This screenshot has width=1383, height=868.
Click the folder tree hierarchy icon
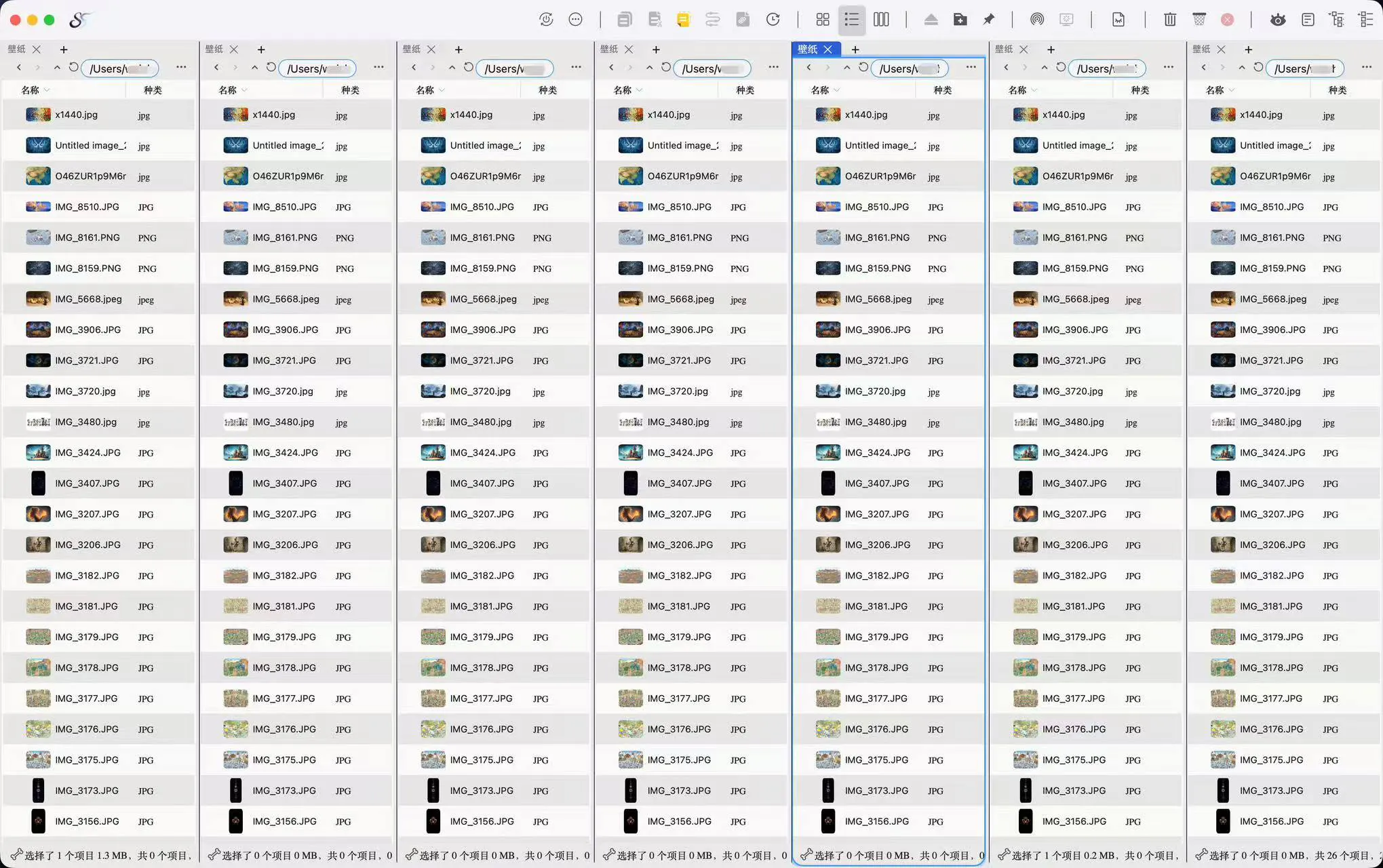tap(1337, 20)
